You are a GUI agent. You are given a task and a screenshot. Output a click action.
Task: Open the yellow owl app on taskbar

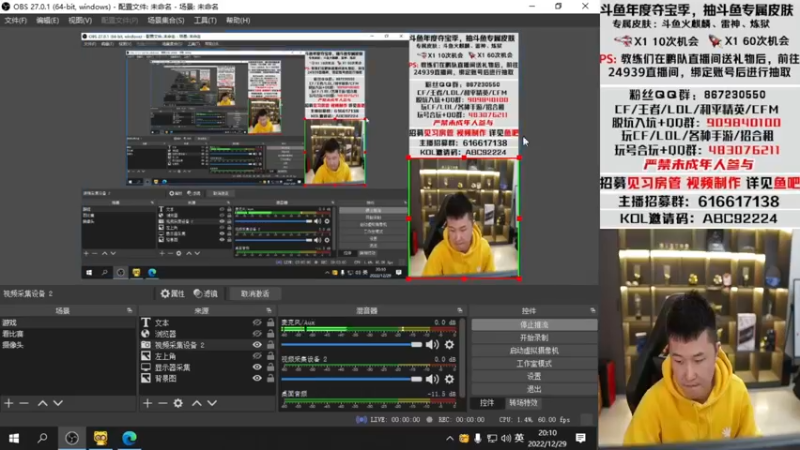[x=101, y=438]
